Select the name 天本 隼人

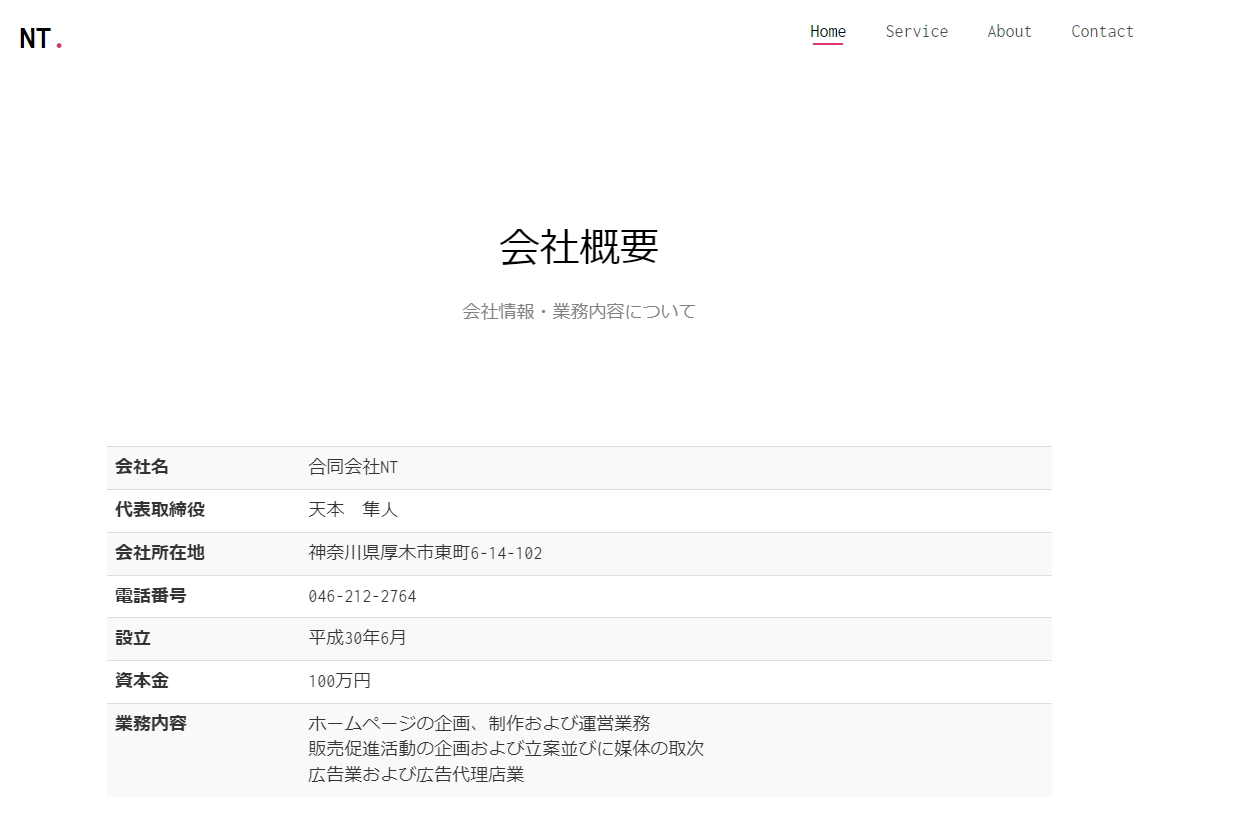(353, 510)
